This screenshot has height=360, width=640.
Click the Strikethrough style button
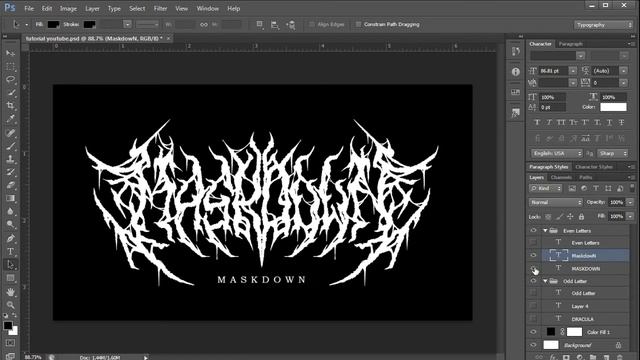click(x=621, y=122)
